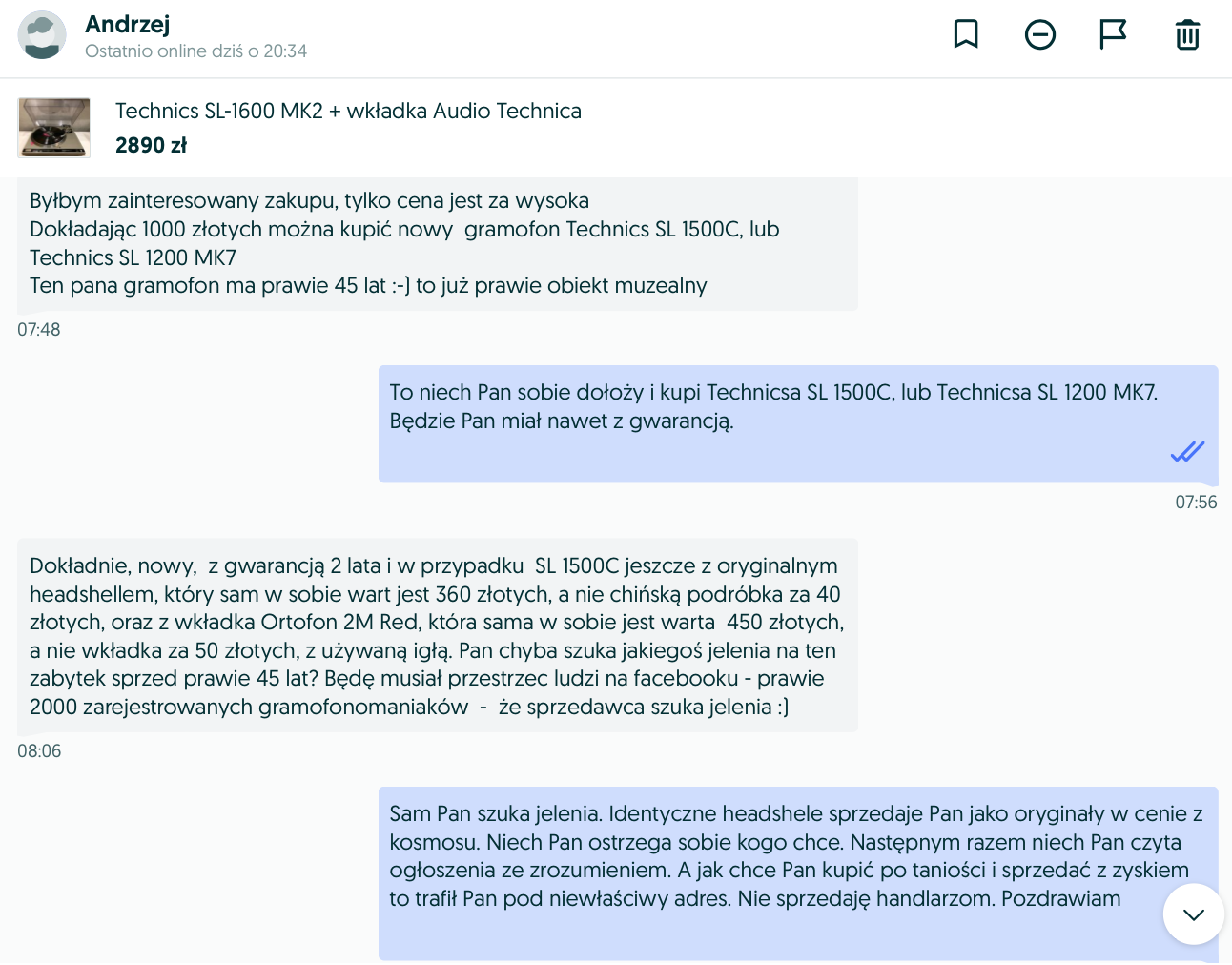Jump to latest message with chevron button
The height and width of the screenshot is (965, 1232).
(1193, 914)
